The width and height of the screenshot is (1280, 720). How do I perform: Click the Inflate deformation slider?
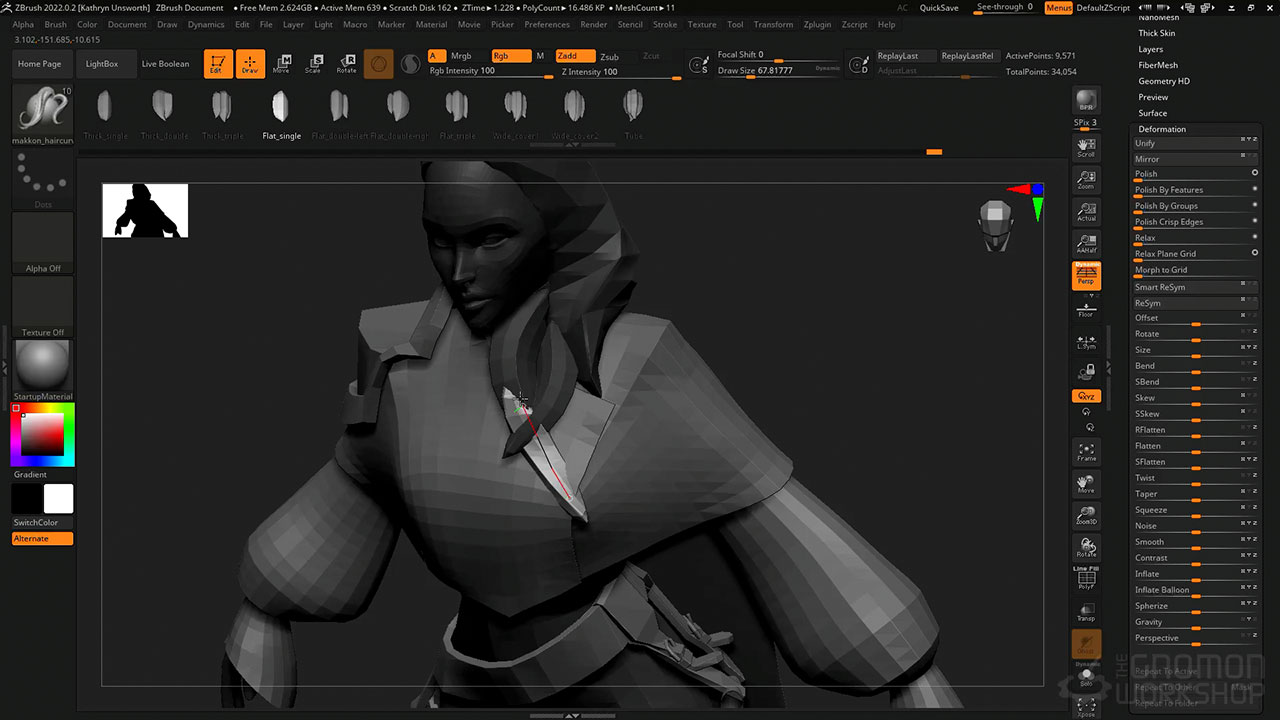click(1195, 574)
